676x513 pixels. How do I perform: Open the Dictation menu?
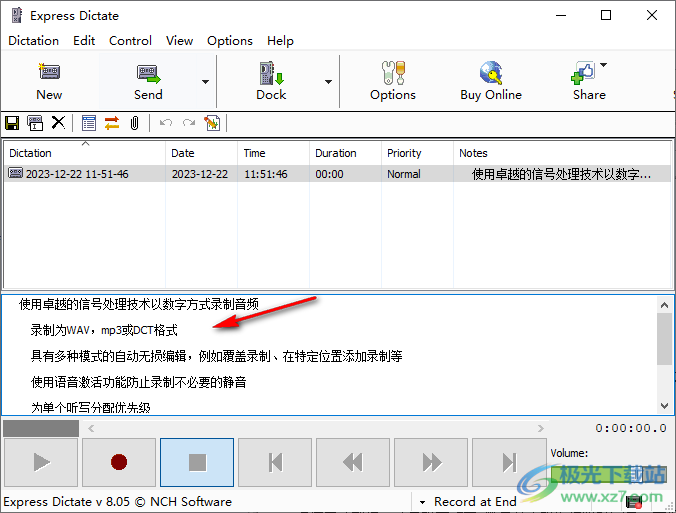[34, 41]
